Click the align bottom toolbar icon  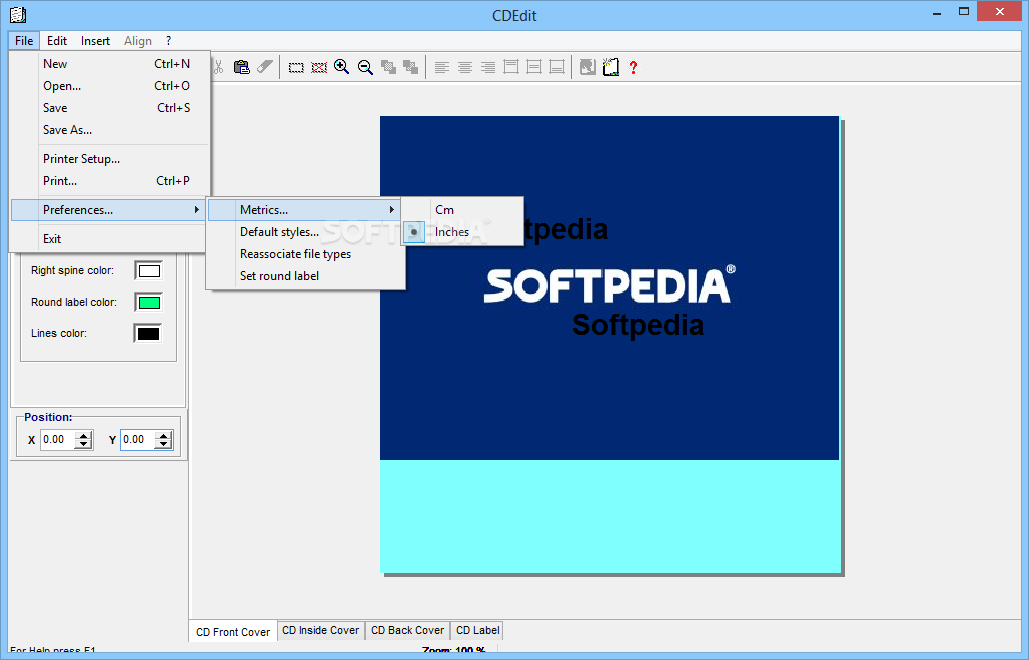pyautogui.click(x=556, y=67)
